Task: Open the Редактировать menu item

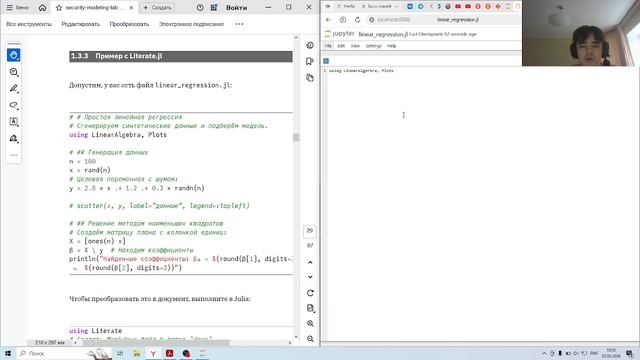Action: [80, 24]
